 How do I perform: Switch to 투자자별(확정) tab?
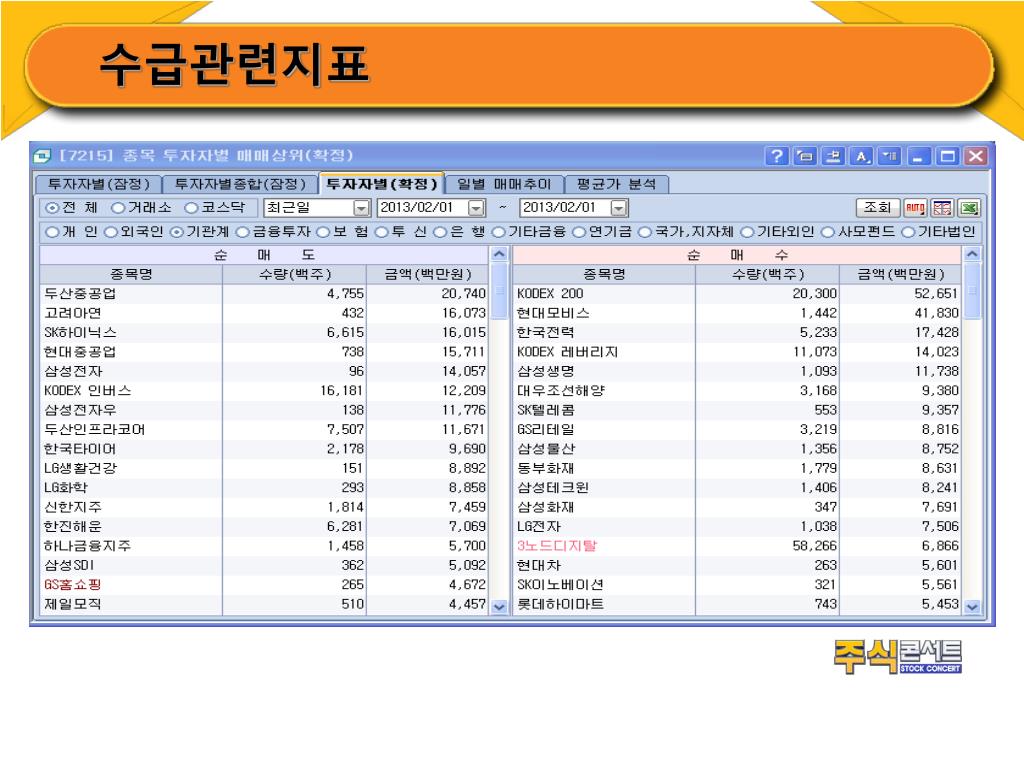381,184
